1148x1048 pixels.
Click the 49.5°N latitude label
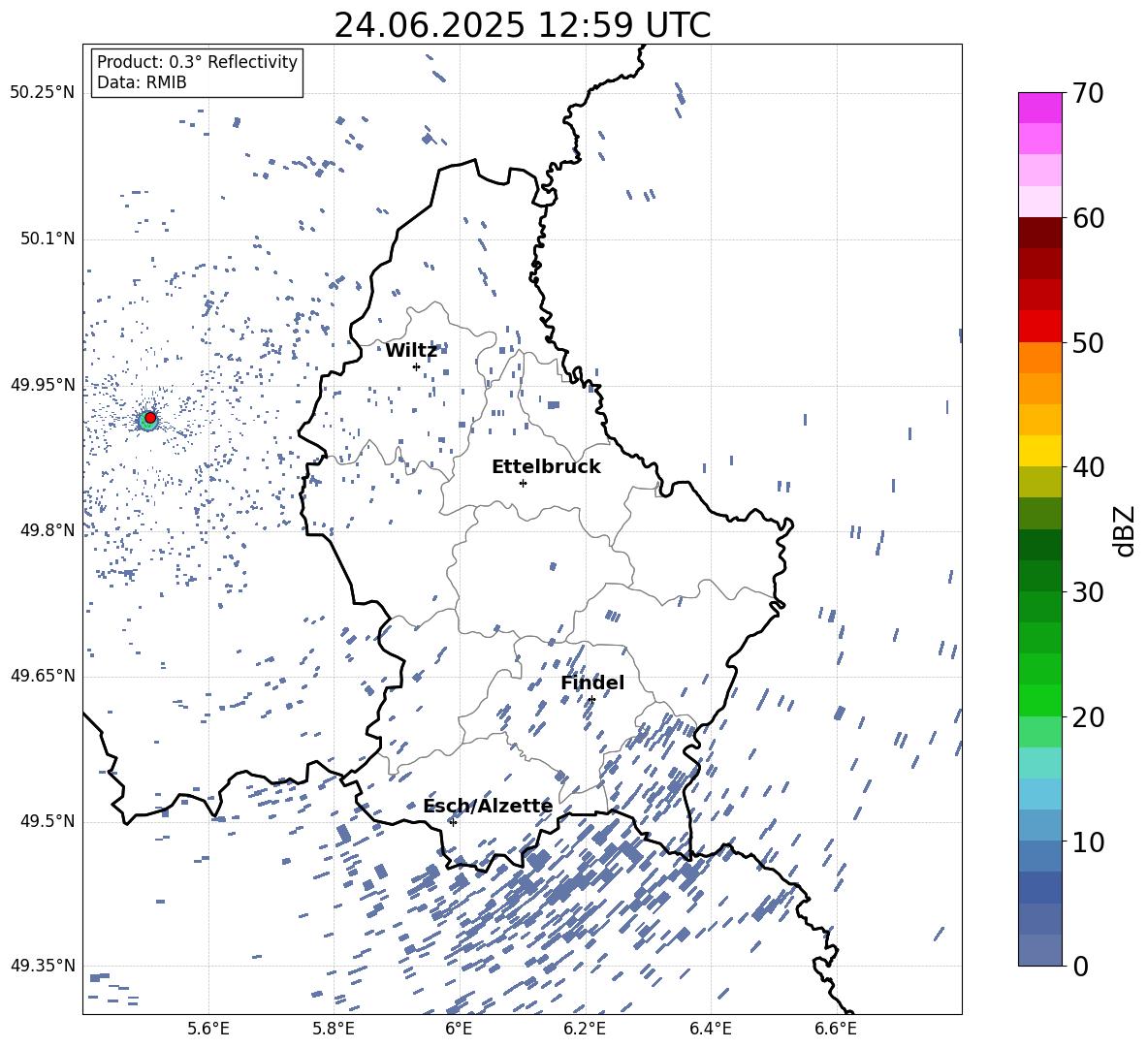tap(48, 821)
